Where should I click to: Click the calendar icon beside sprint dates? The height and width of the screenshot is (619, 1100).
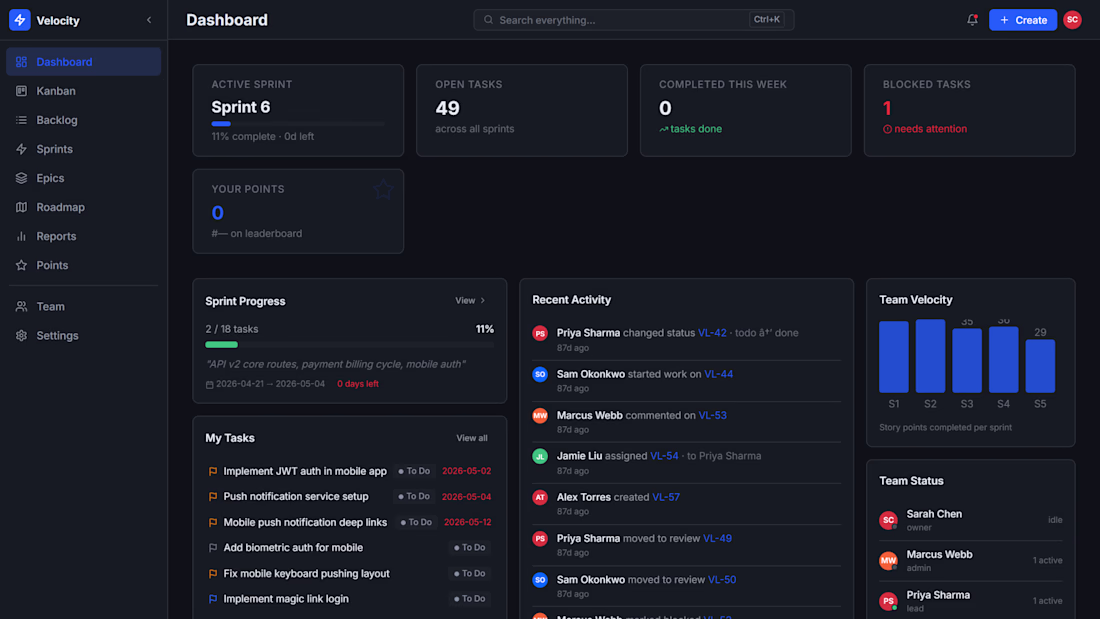[209, 385]
